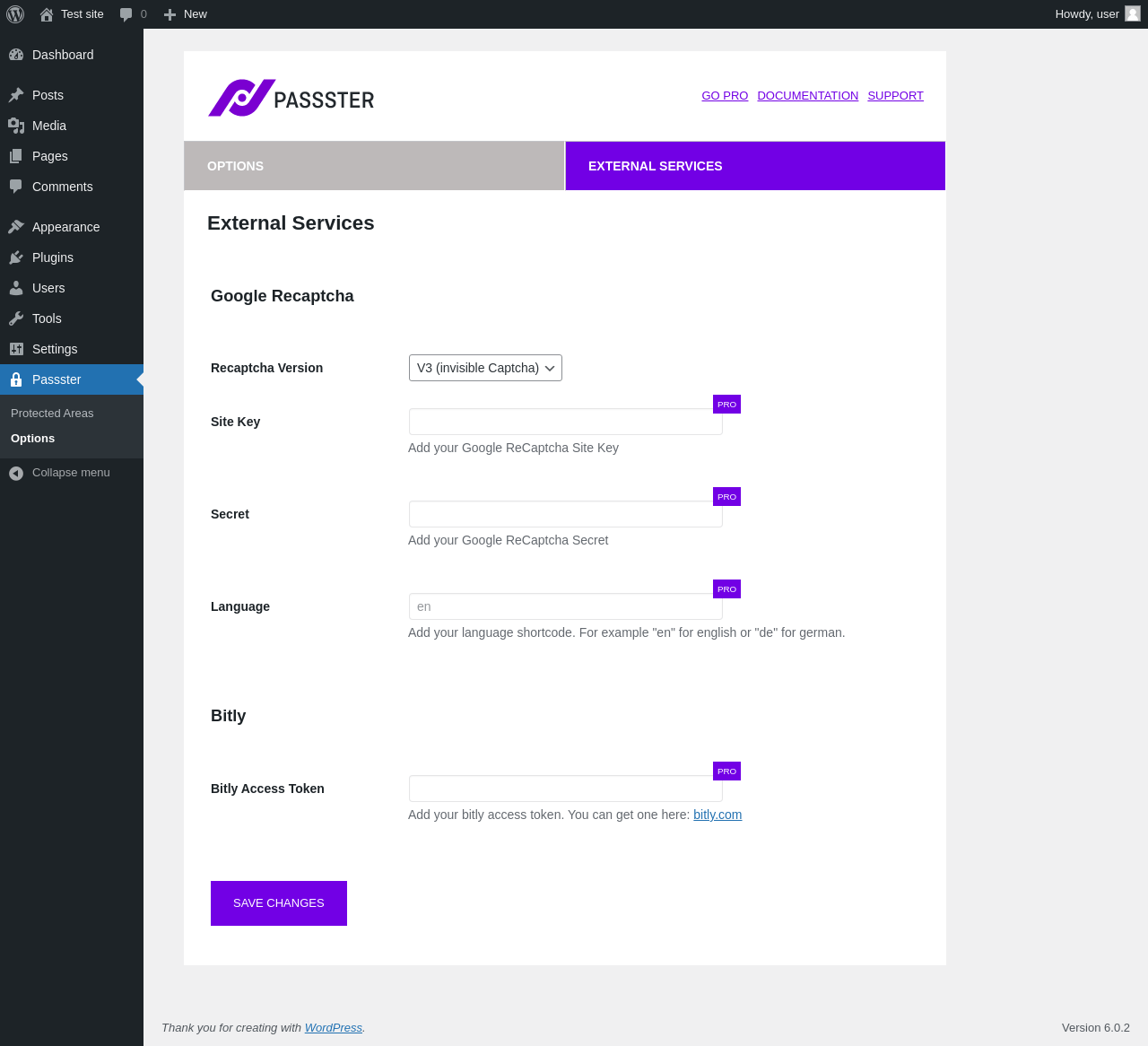Open Protected Areas submenu item
1148x1046 pixels.
tap(52, 414)
